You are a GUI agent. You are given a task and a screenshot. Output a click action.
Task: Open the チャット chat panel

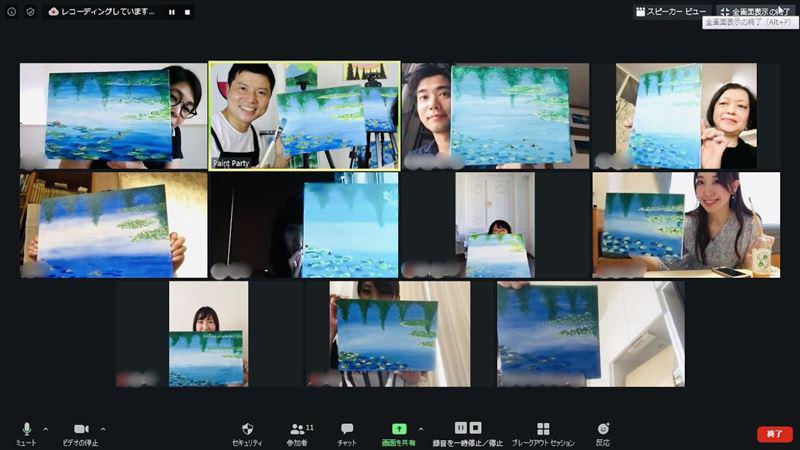347,434
